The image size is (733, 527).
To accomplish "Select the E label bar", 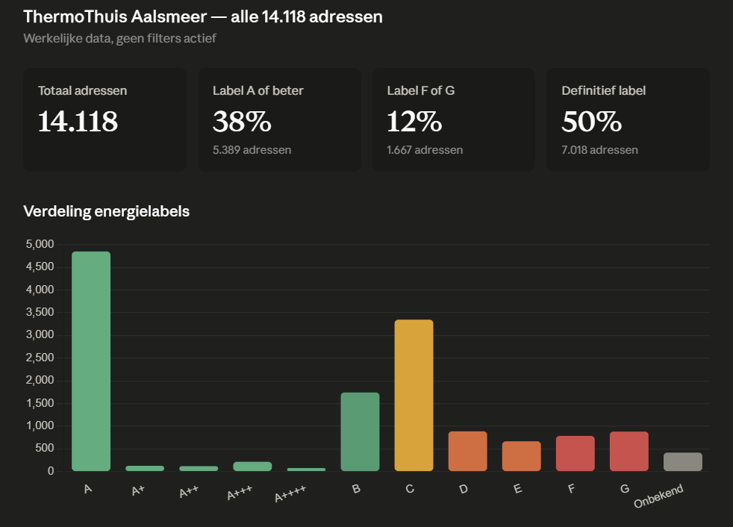I will (521, 456).
